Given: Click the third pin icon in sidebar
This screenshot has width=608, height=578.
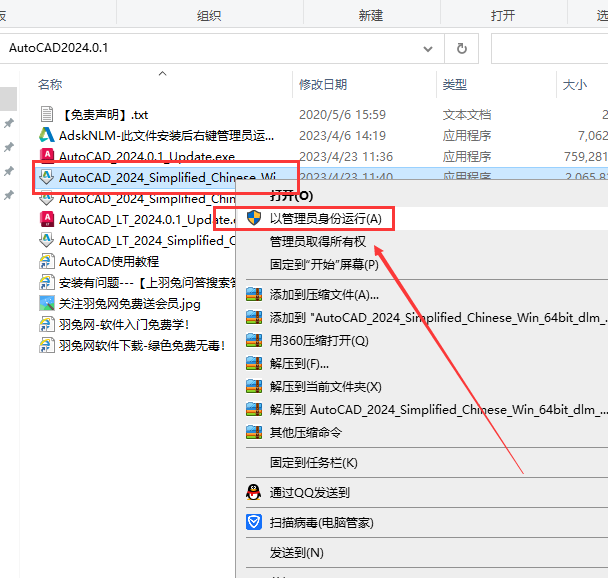Looking at the screenshot, I should [9, 171].
